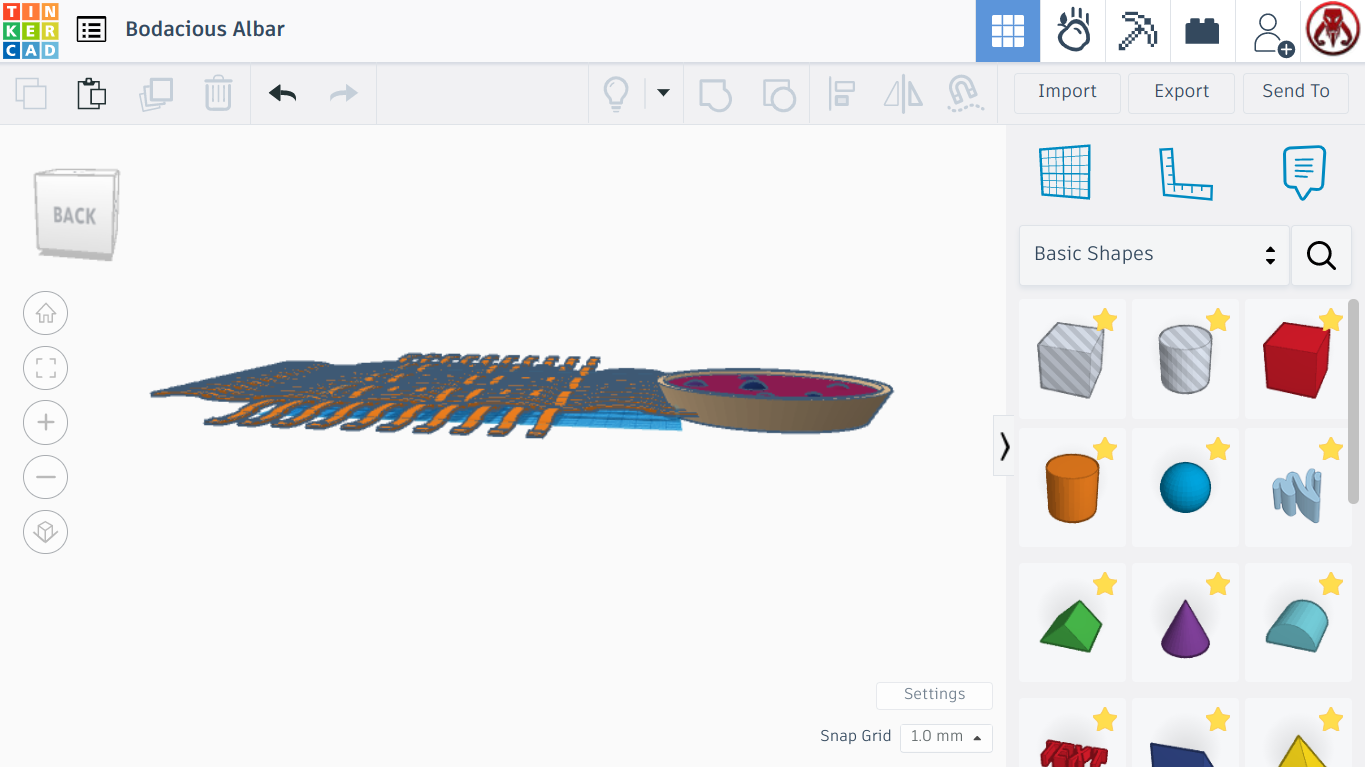Redo the last action

click(344, 94)
